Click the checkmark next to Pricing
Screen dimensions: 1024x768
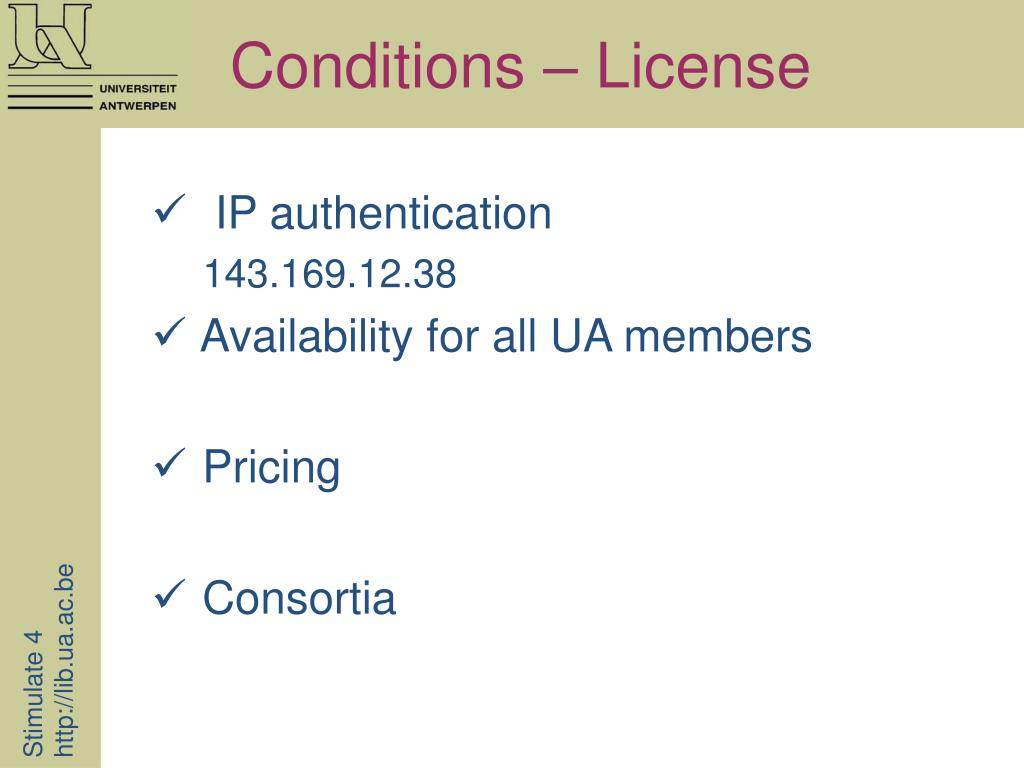pyautogui.click(x=170, y=463)
